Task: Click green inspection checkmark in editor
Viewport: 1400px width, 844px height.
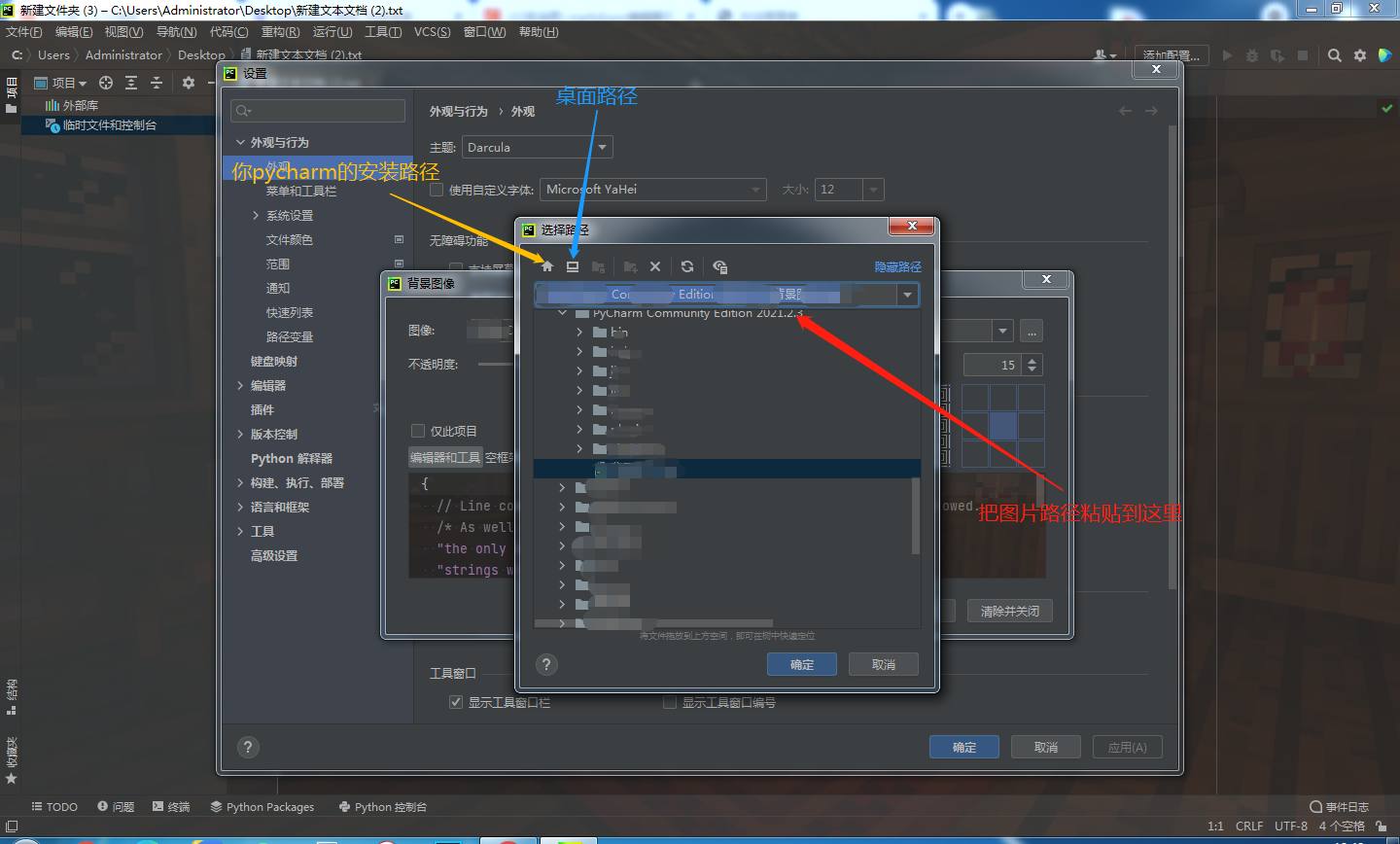Action: click(1387, 108)
